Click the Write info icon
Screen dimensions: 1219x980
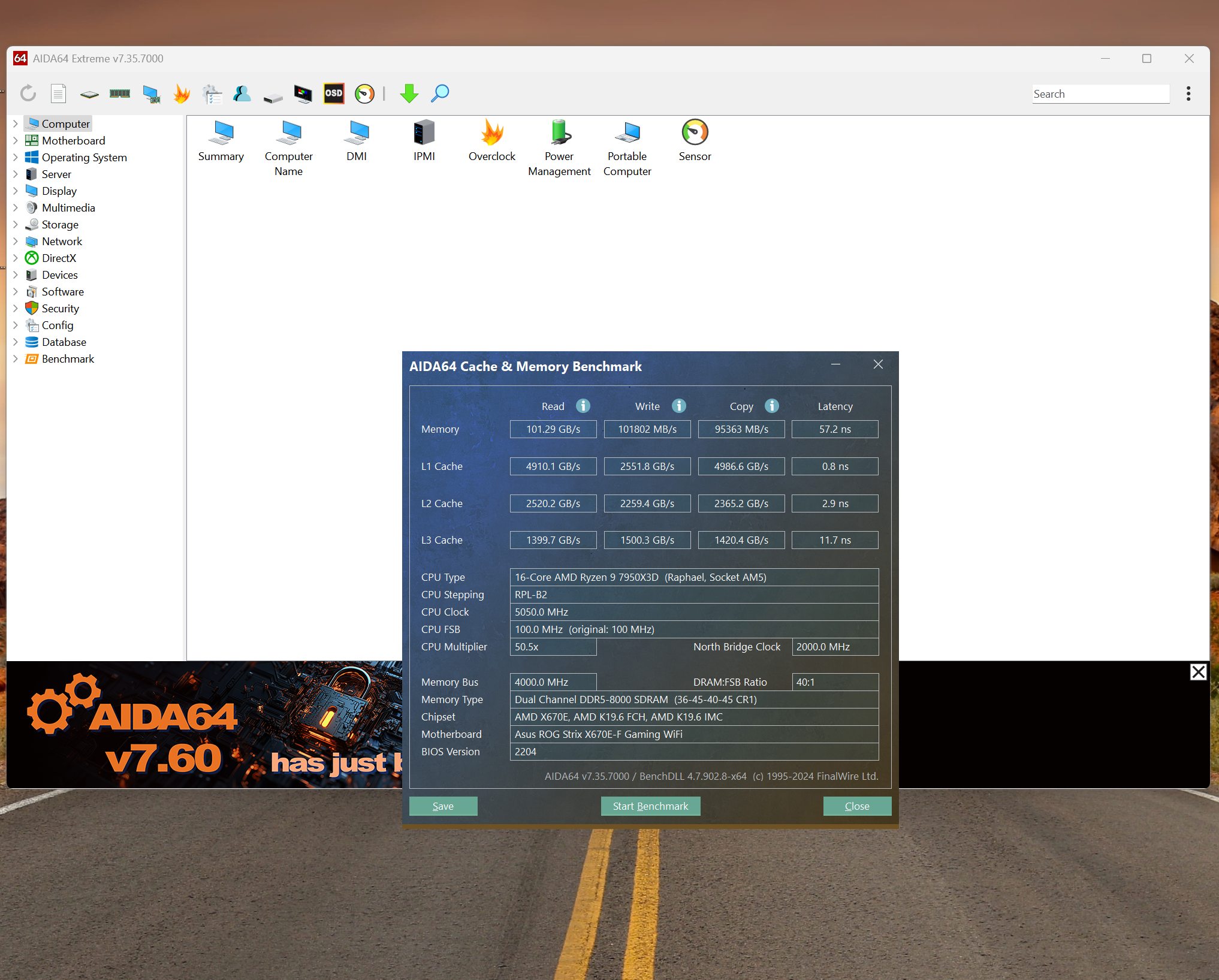(x=679, y=406)
